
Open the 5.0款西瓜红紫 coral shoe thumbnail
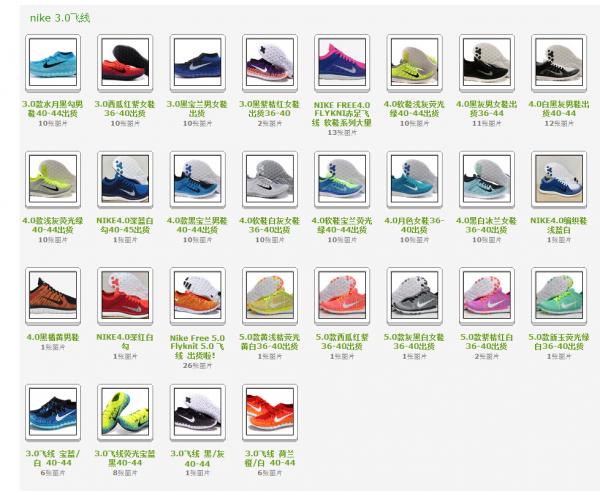point(342,295)
